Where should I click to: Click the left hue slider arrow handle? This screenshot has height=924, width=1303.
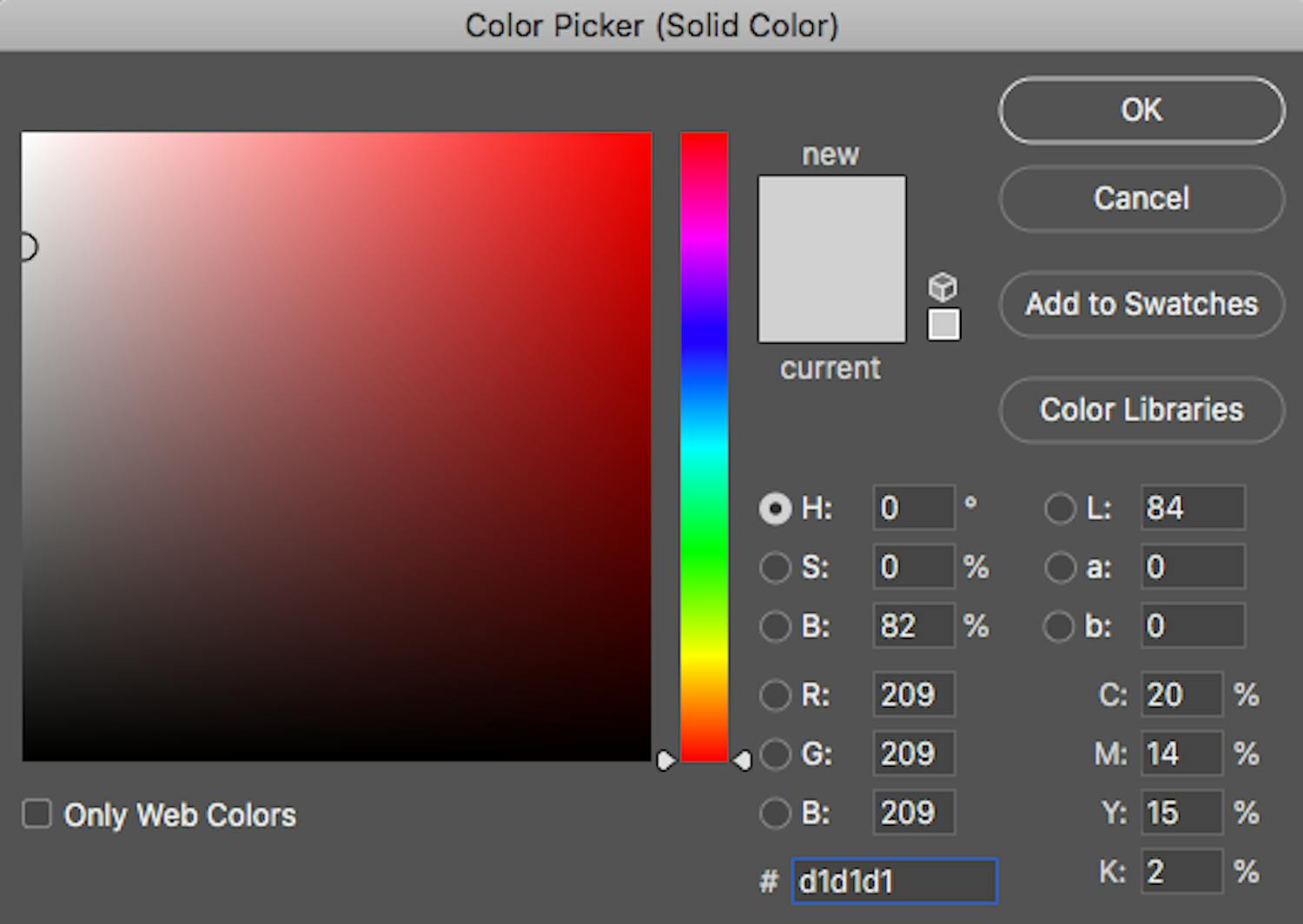tap(665, 761)
